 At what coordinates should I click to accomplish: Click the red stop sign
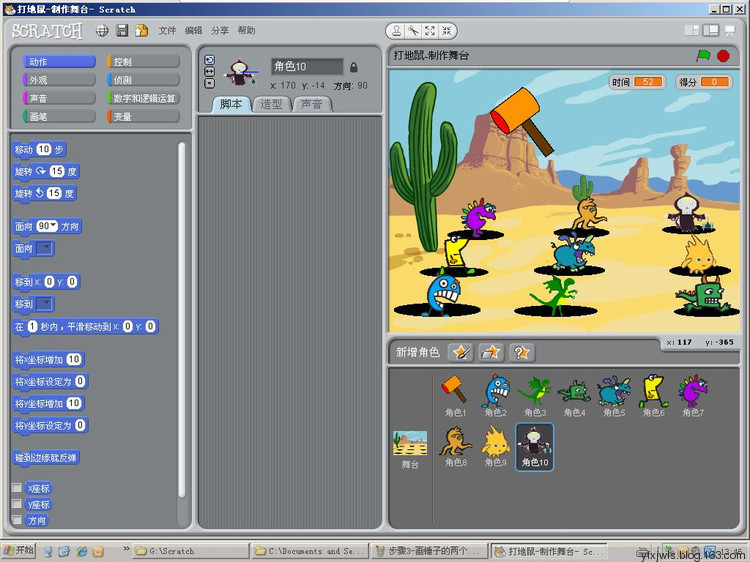pyautogui.click(x=723, y=56)
